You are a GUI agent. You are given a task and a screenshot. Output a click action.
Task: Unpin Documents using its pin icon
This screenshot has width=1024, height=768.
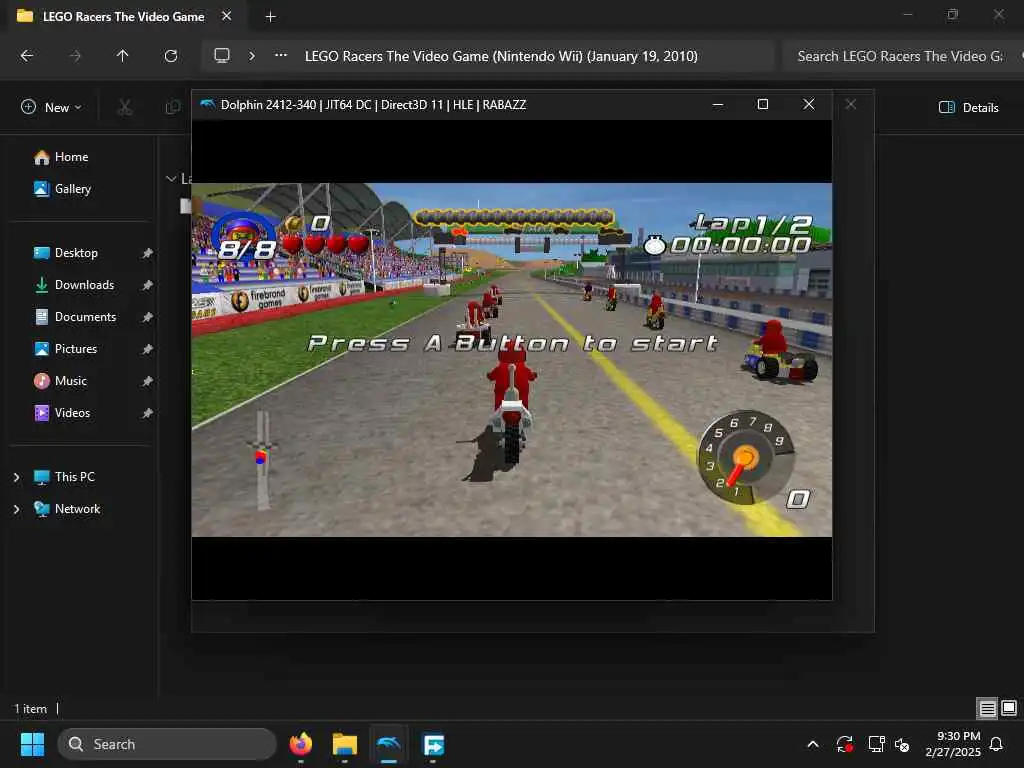point(148,317)
